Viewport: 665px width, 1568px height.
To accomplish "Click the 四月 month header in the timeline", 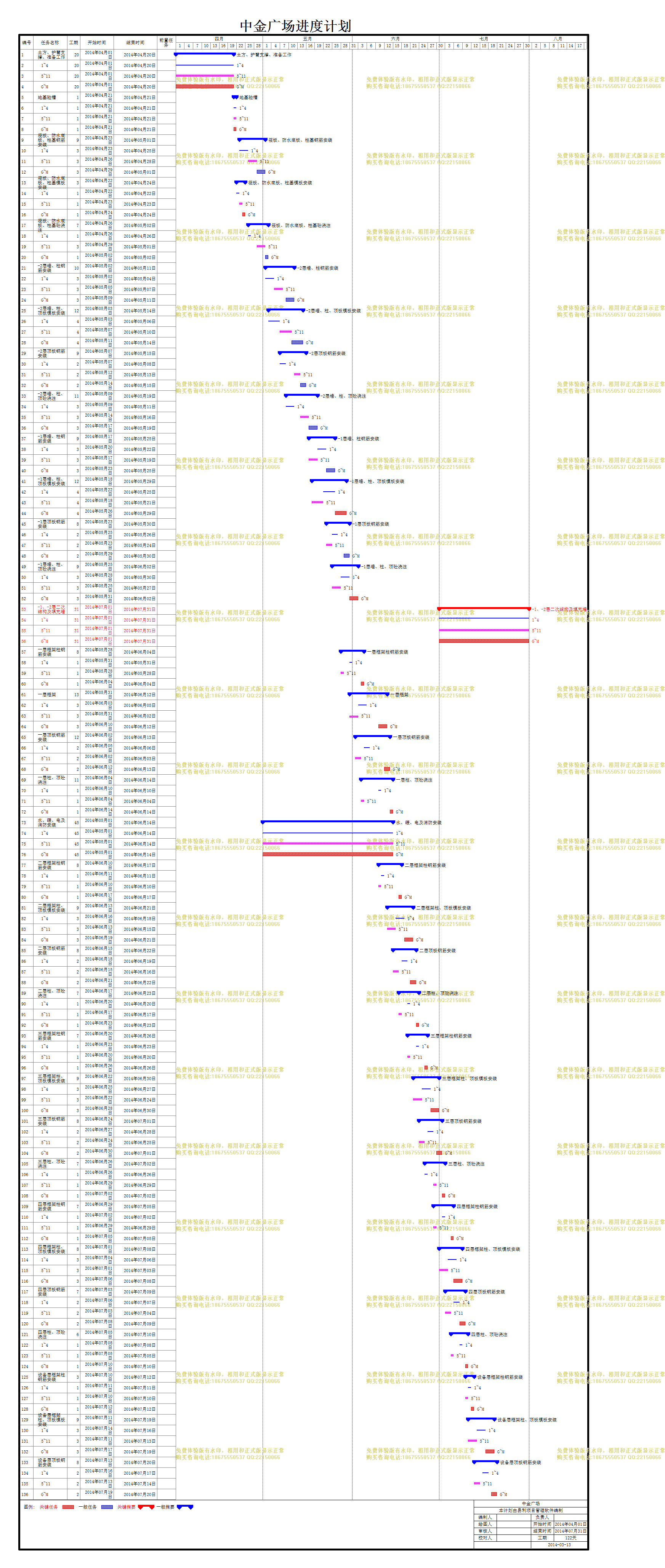I will [x=219, y=39].
